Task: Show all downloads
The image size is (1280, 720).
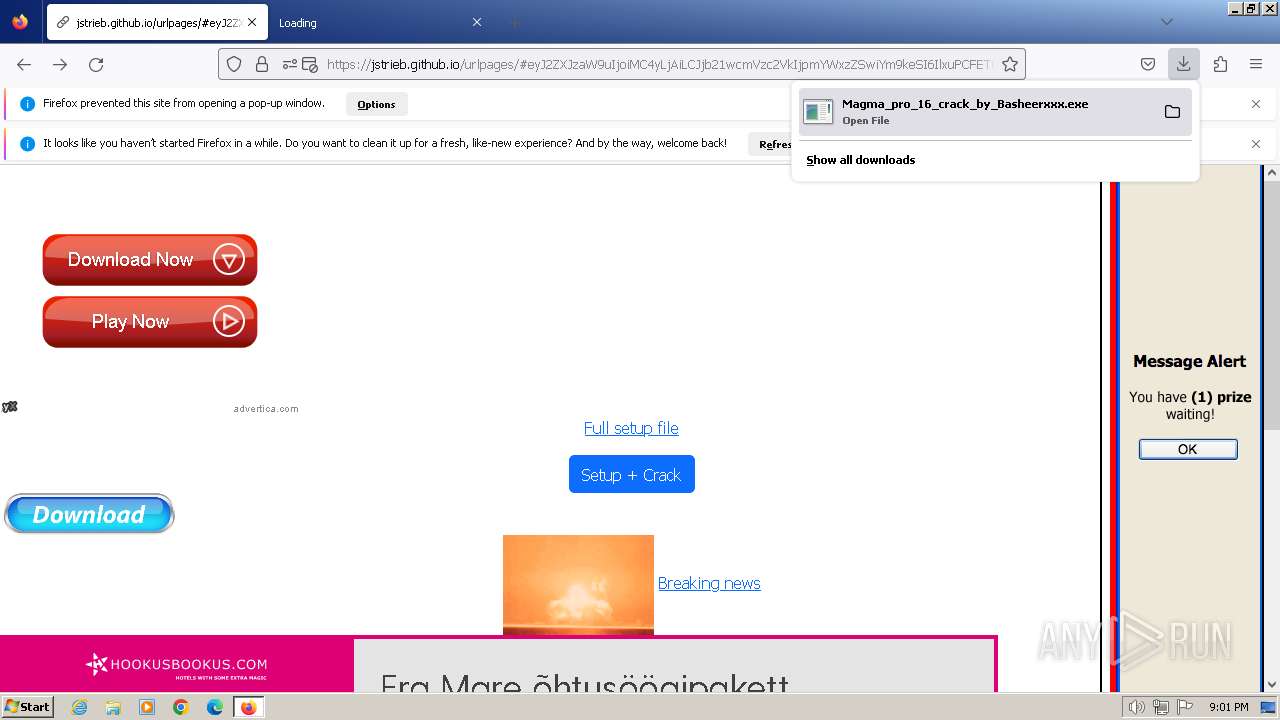Action: coord(860,160)
